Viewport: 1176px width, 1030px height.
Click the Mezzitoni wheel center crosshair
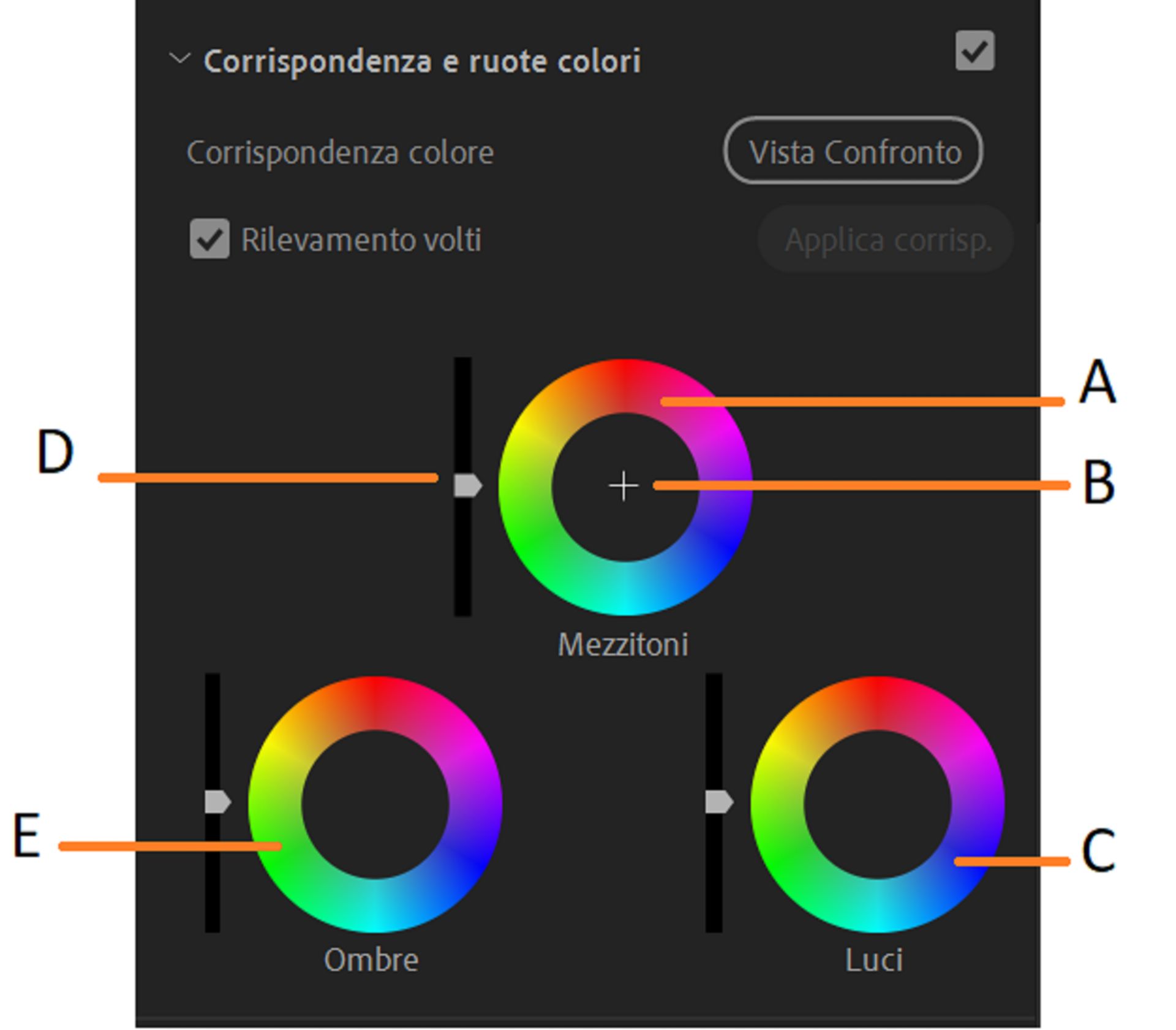coord(622,485)
